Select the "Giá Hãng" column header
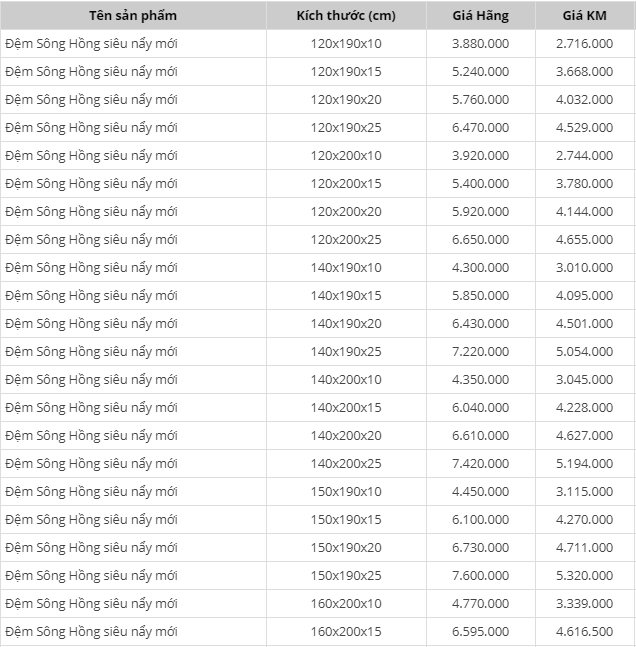Viewport: 636px width, 647px height. pos(480,15)
